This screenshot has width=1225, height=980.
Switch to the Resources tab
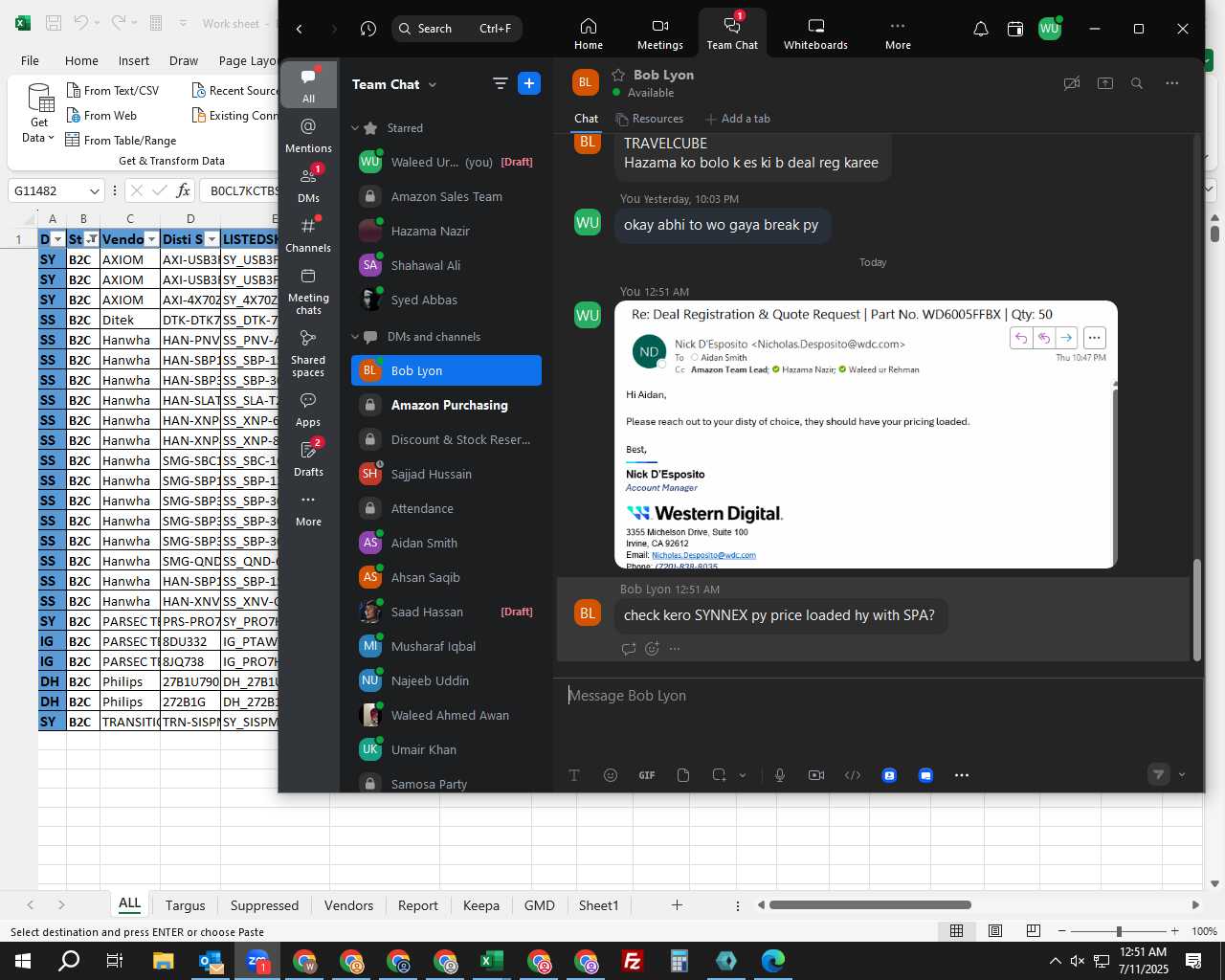(650, 119)
